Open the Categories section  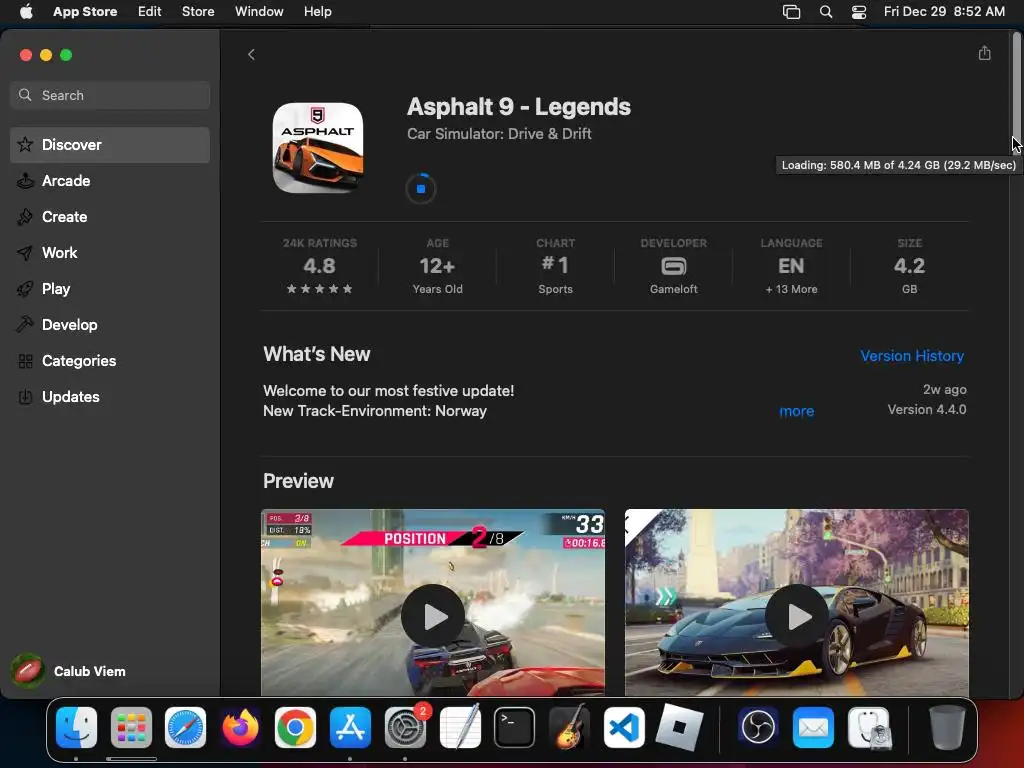[x=110, y=360]
